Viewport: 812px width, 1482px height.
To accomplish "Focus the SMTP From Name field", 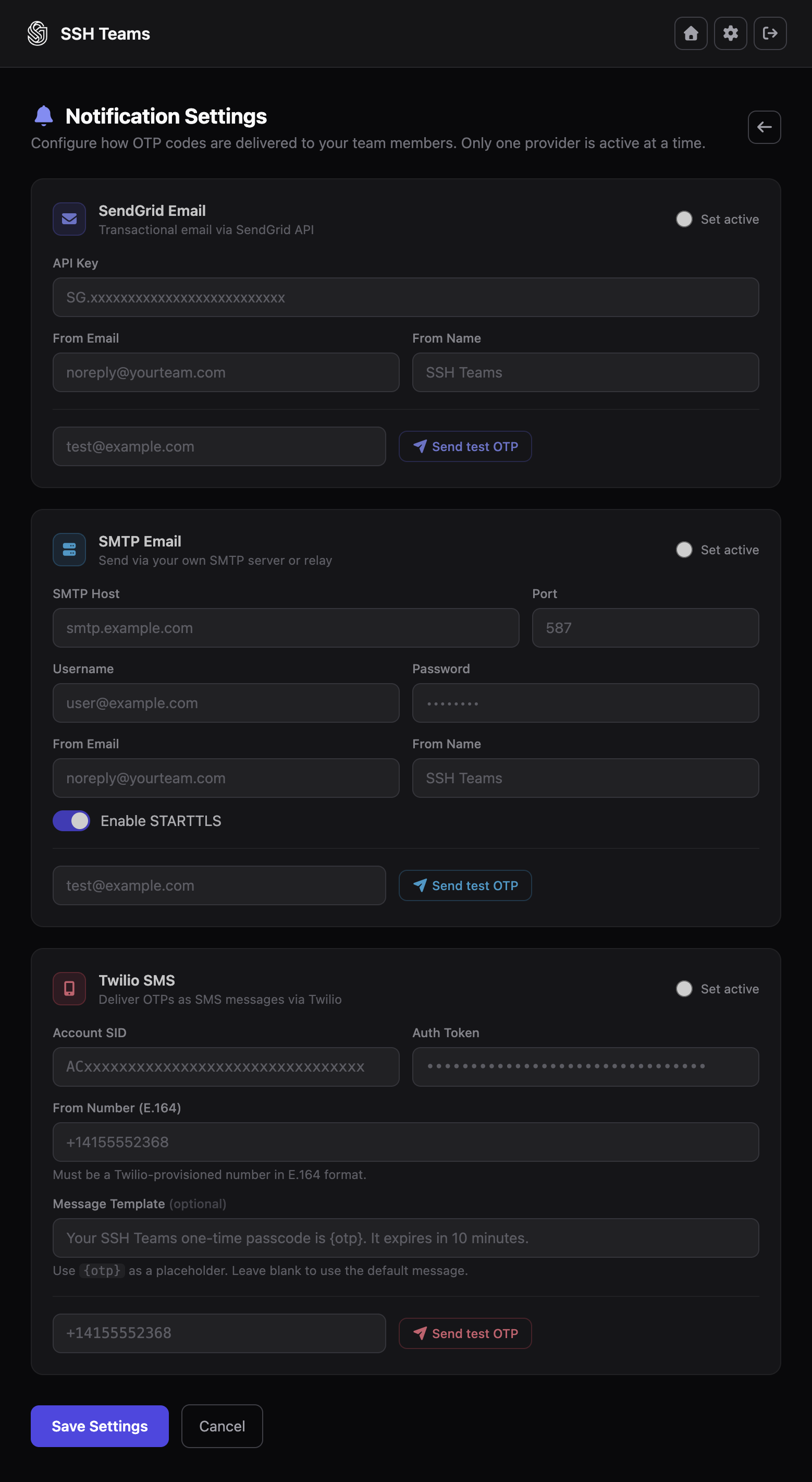I will (585, 778).
